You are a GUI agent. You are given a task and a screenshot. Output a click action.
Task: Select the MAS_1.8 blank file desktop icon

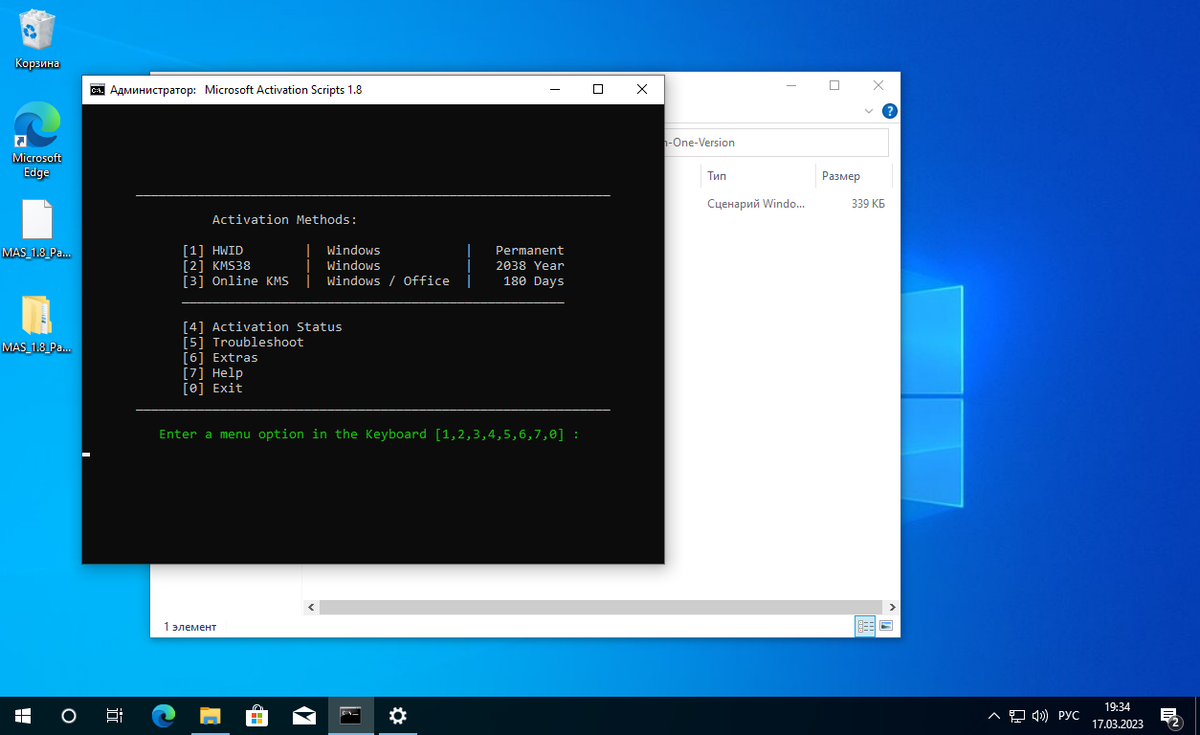(x=37, y=229)
